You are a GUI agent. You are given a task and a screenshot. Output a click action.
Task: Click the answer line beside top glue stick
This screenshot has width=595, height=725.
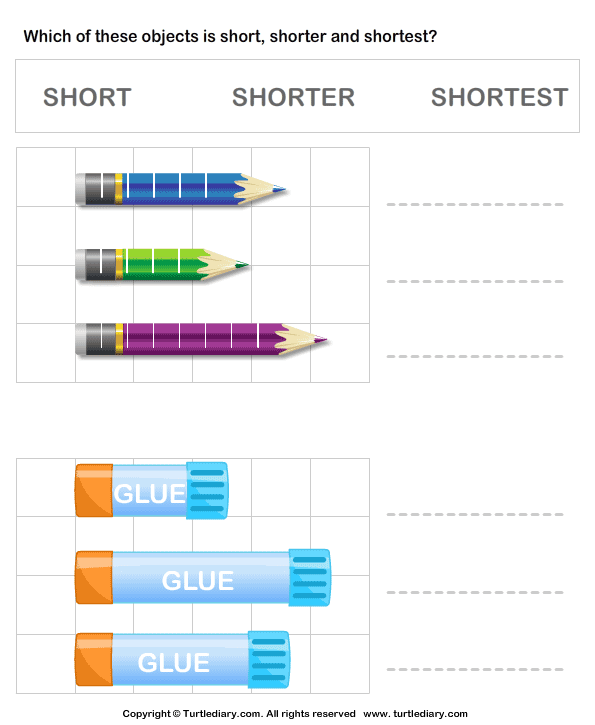pyautogui.click(x=475, y=514)
